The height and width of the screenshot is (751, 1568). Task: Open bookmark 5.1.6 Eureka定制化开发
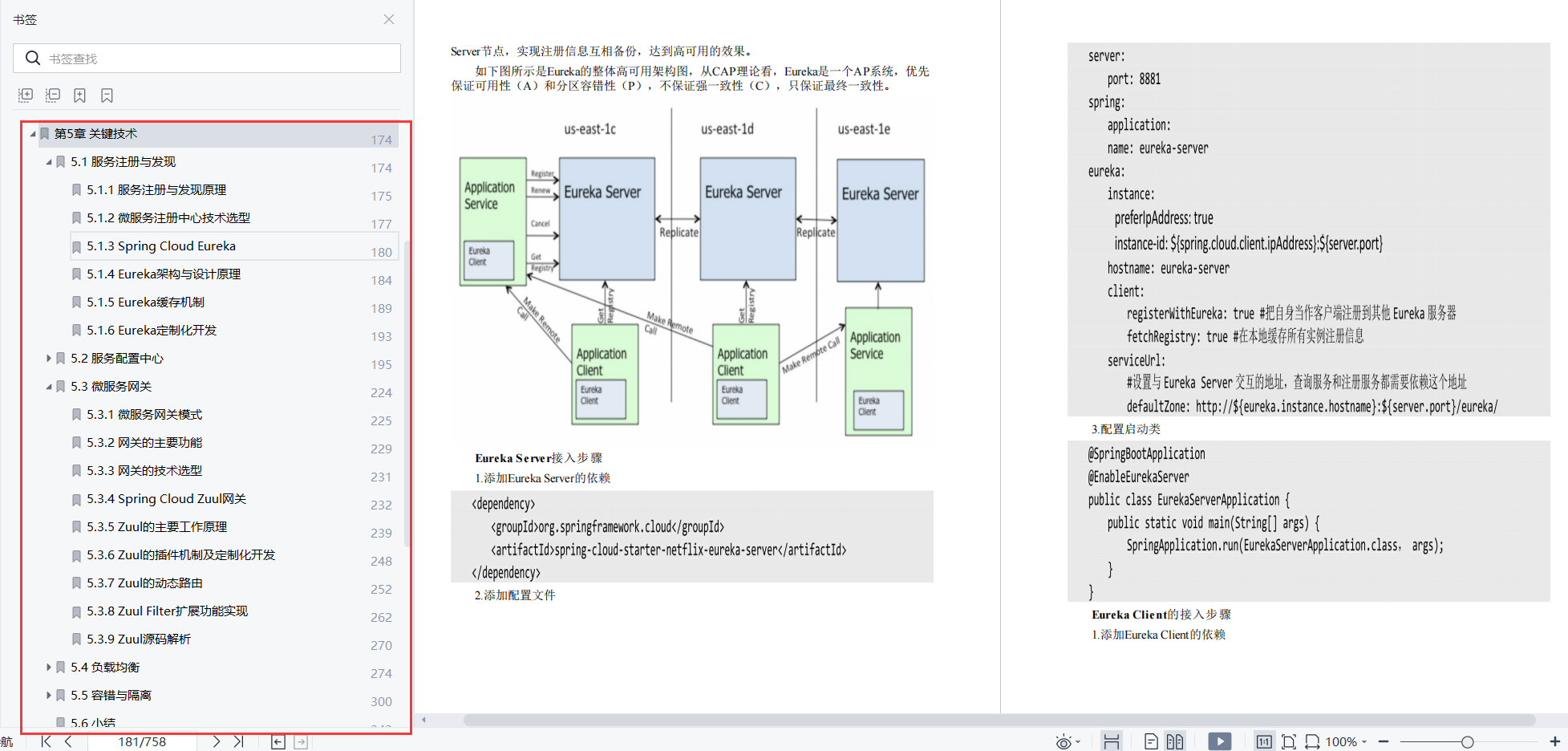pyautogui.click(x=152, y=331)
